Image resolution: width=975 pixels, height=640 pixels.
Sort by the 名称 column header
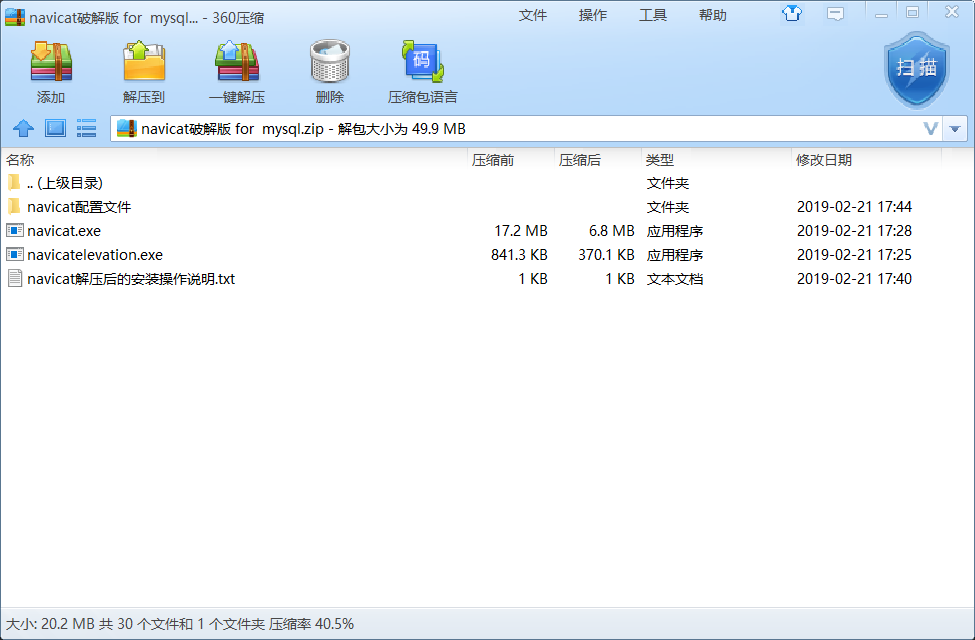234,160
